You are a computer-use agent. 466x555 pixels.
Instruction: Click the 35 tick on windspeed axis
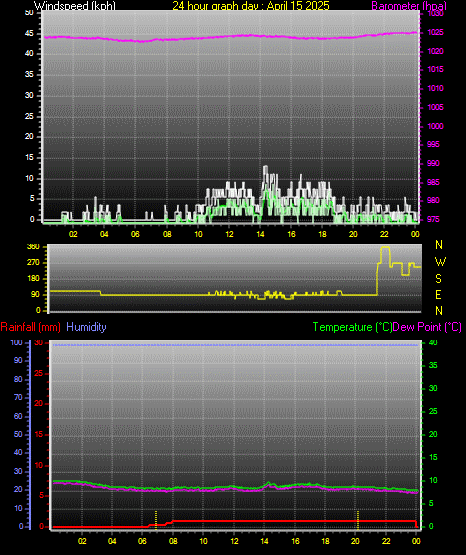click(x=29, y=74)
